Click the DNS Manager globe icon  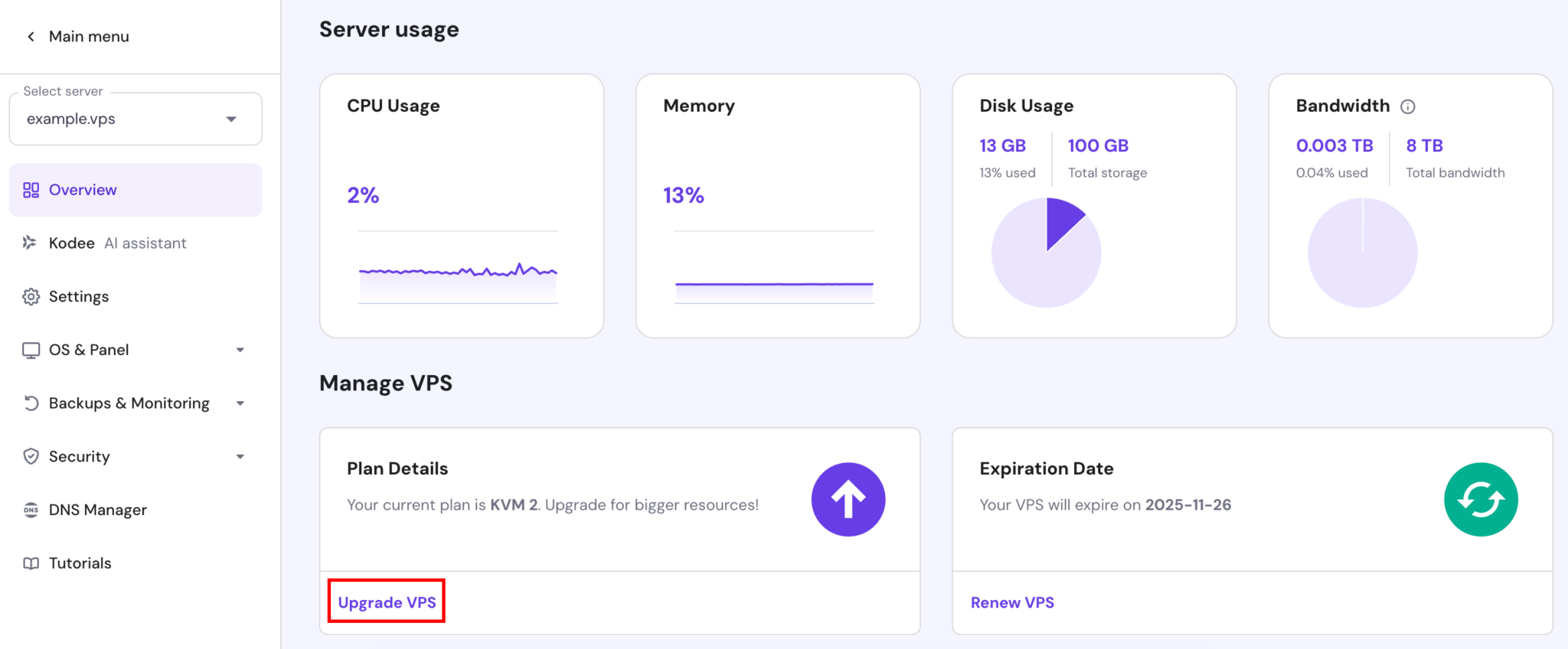[x=31, y=510]
